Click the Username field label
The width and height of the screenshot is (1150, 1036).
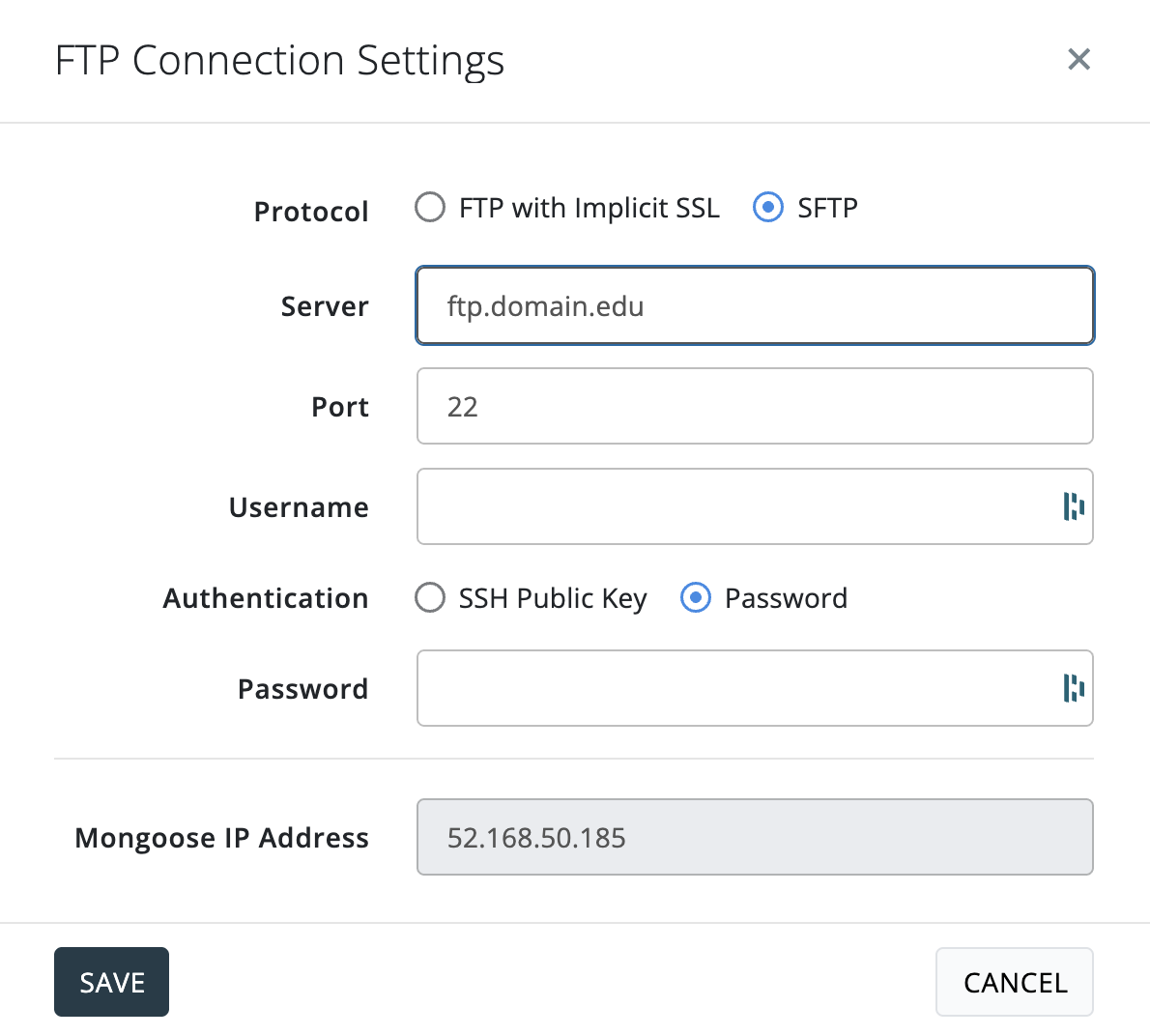coord(299,508)
